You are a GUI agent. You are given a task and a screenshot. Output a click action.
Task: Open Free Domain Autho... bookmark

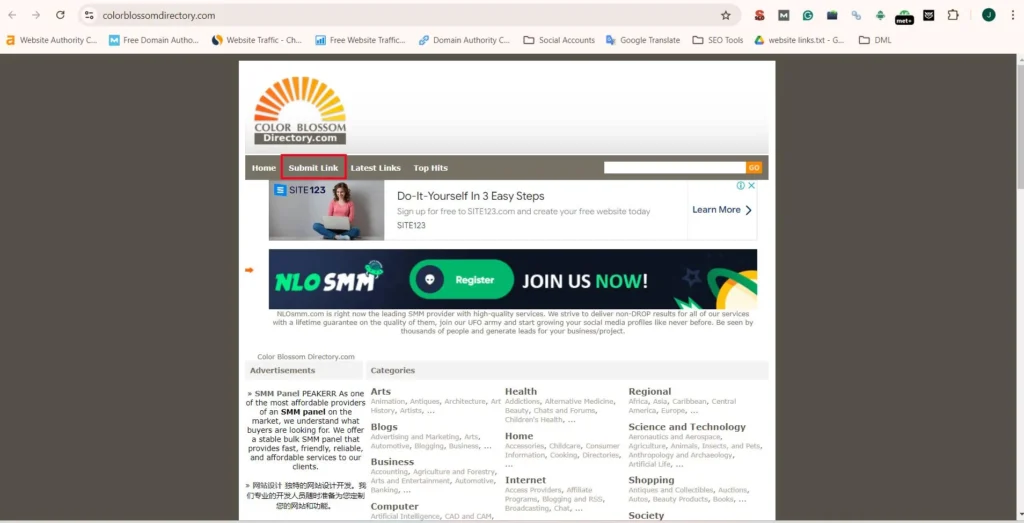tap(153, 40)
